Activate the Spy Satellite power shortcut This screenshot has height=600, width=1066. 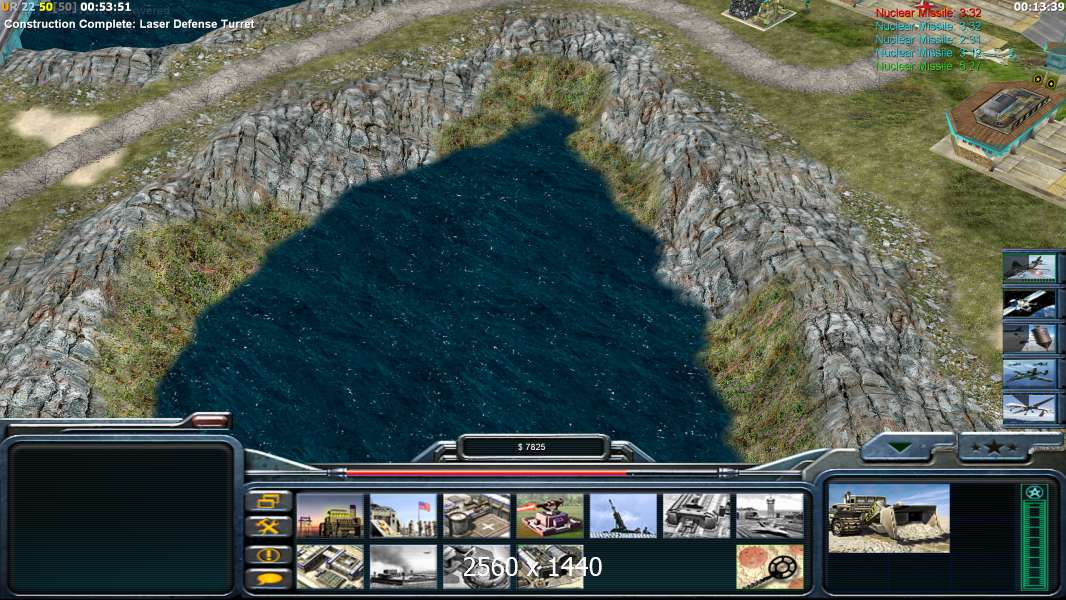coord(1029,303)
